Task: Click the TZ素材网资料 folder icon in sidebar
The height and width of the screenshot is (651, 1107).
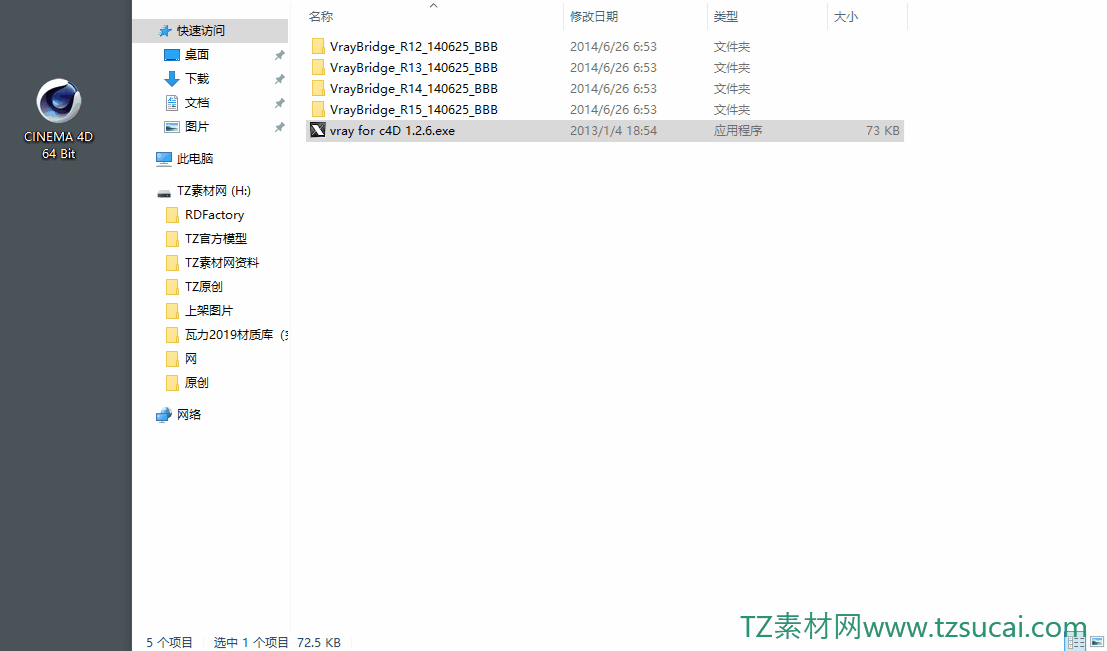Action: pyautogui.click(x=172, y=263)
